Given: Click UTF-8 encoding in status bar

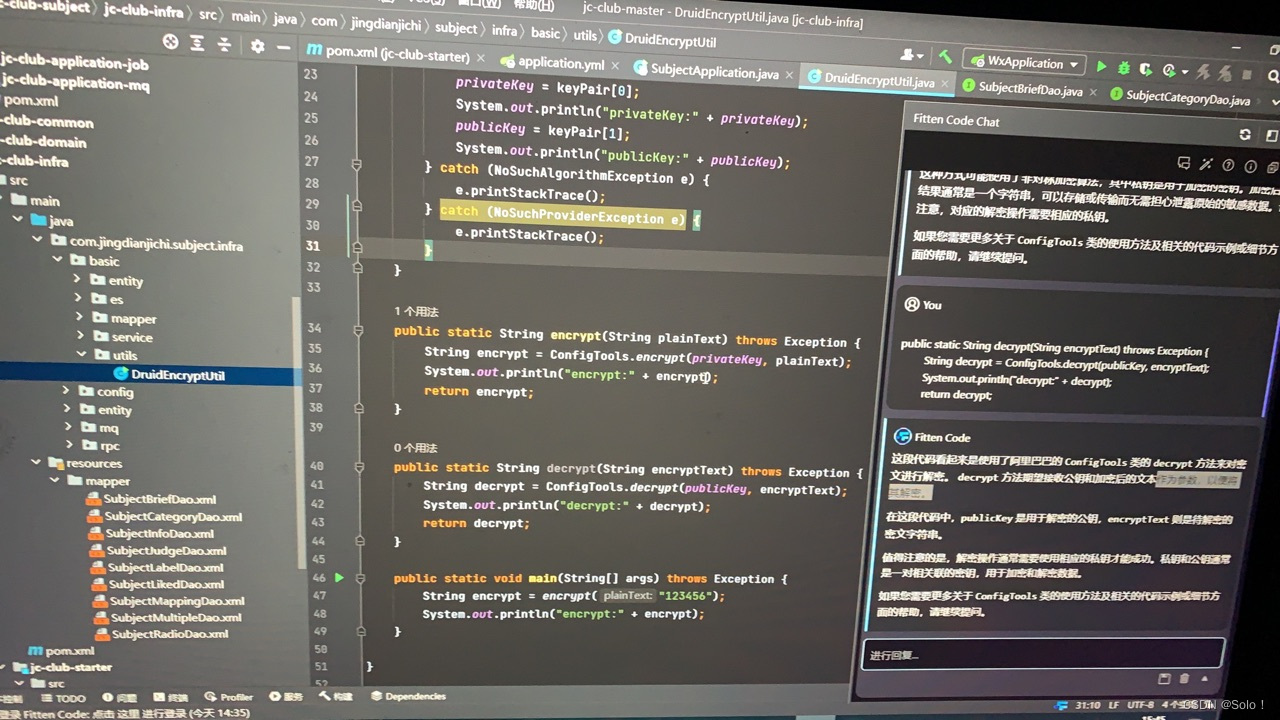Looking at the screenshot, I should [x=1140, y=705].
